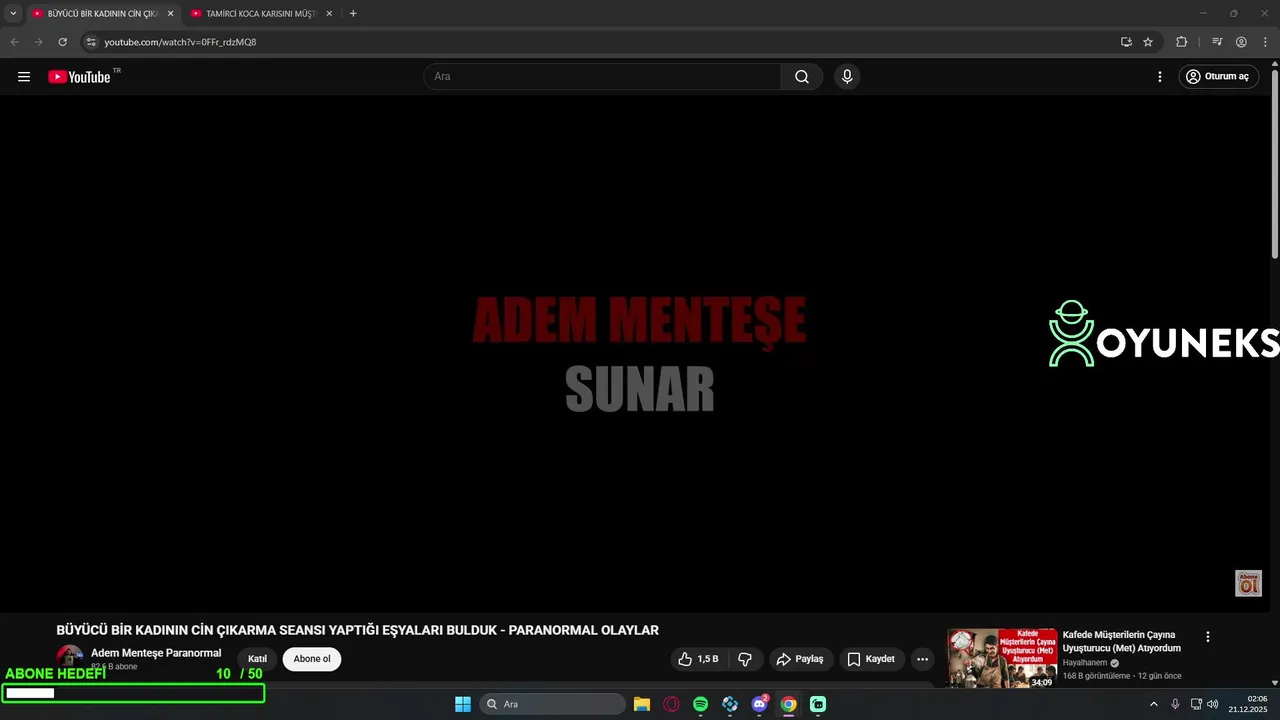Click Chrome icon in taskbar
Image resolution: width=1280 pixels, height=720 pixels.
point(789,704)
